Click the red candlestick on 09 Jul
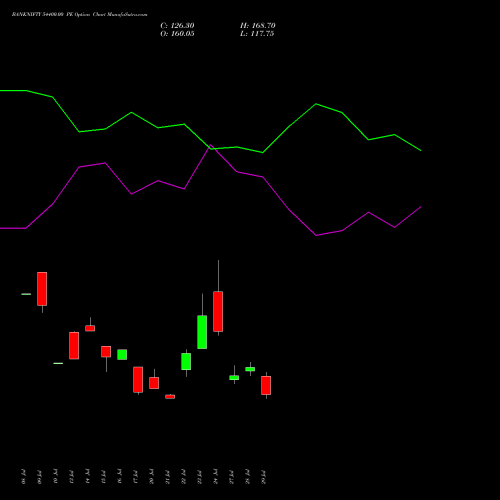500x500 pixels. tap(42, 289)
